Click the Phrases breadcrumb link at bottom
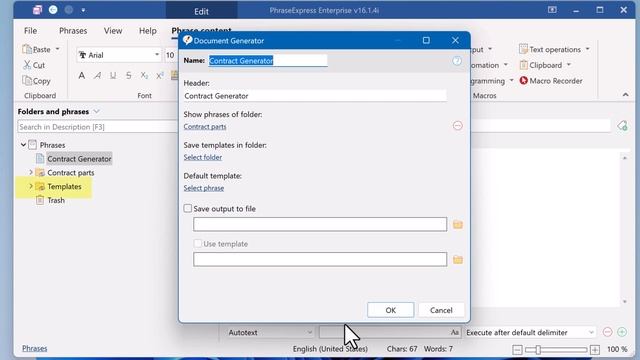Image resolution: width=640 pixels, height=360 pixels. [35, 348]
